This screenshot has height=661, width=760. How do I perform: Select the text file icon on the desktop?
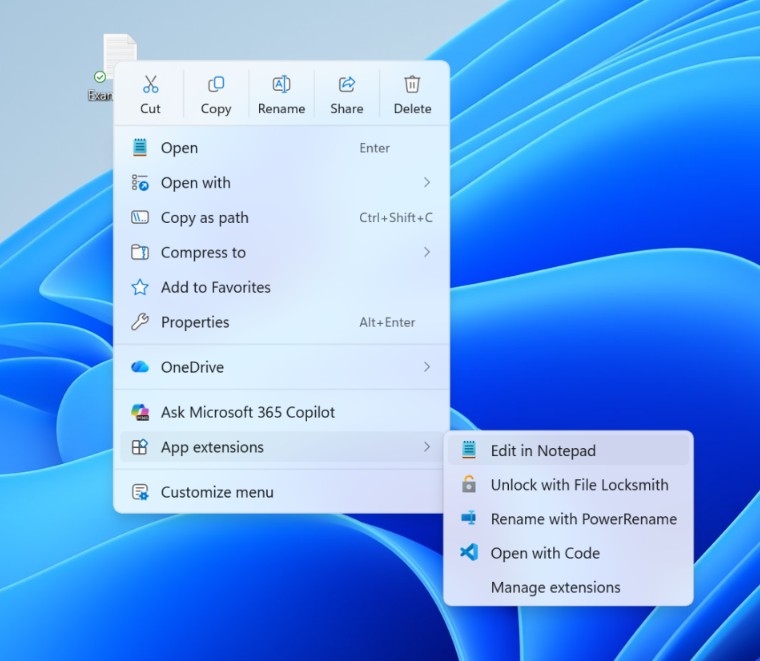pyautogui.click(x=119, y=48)
